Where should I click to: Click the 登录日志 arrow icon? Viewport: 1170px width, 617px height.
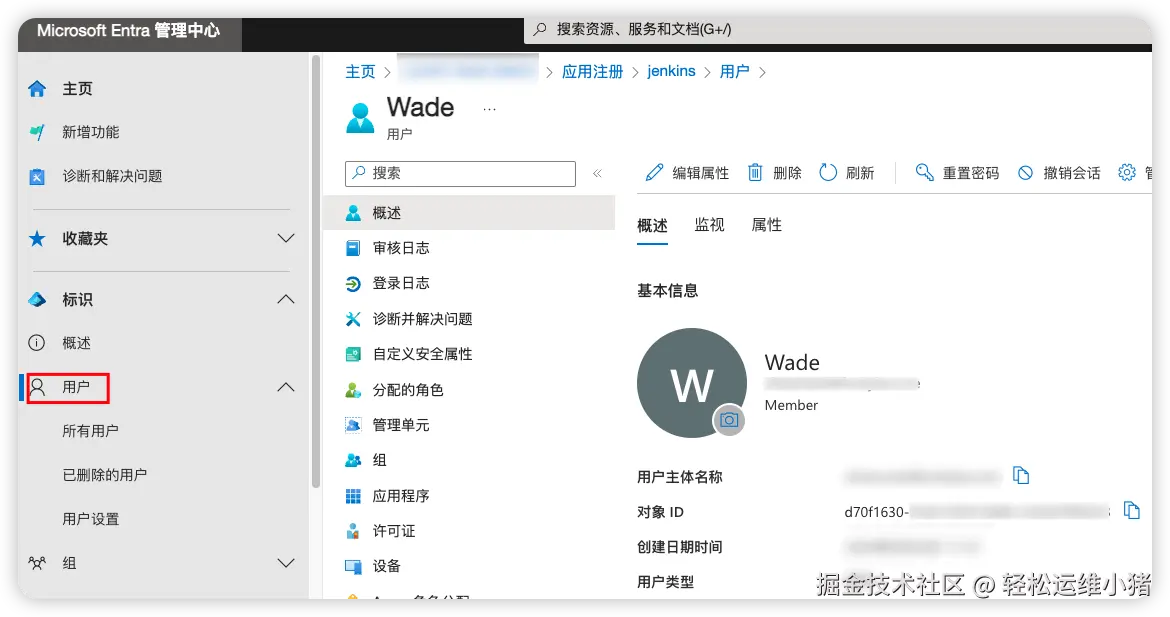(353, 284)
